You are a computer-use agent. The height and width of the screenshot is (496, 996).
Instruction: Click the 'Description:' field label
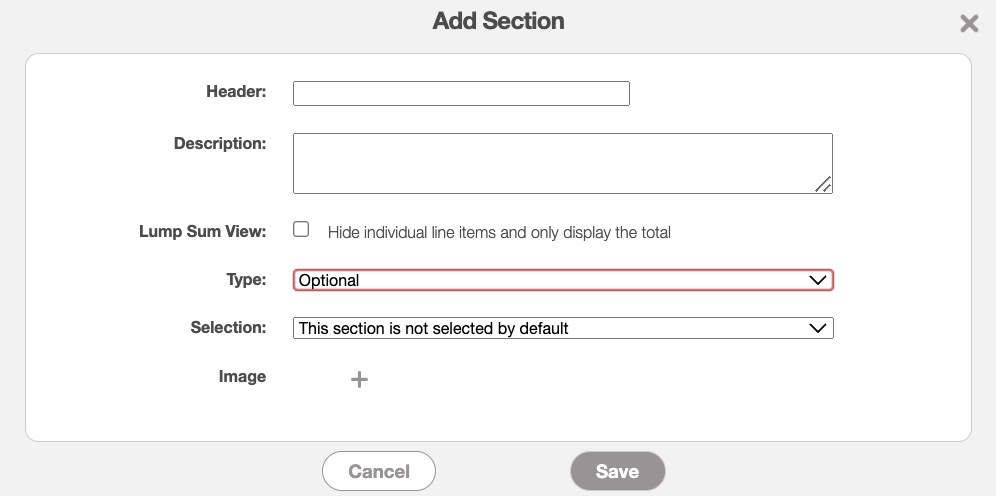(220, 143)
